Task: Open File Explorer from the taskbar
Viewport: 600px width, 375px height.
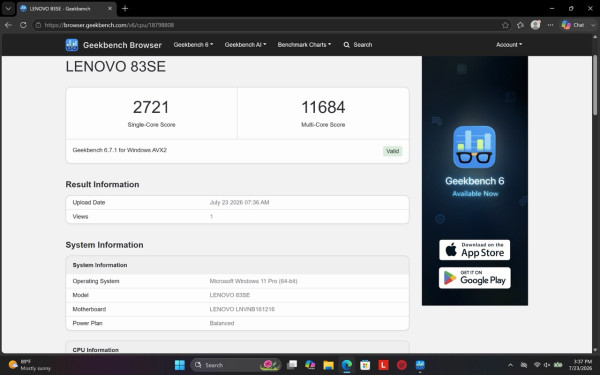Action: point(328,365)
